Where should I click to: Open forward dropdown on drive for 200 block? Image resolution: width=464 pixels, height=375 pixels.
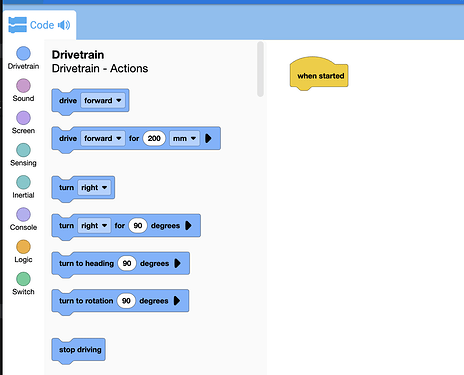(103, 138)
